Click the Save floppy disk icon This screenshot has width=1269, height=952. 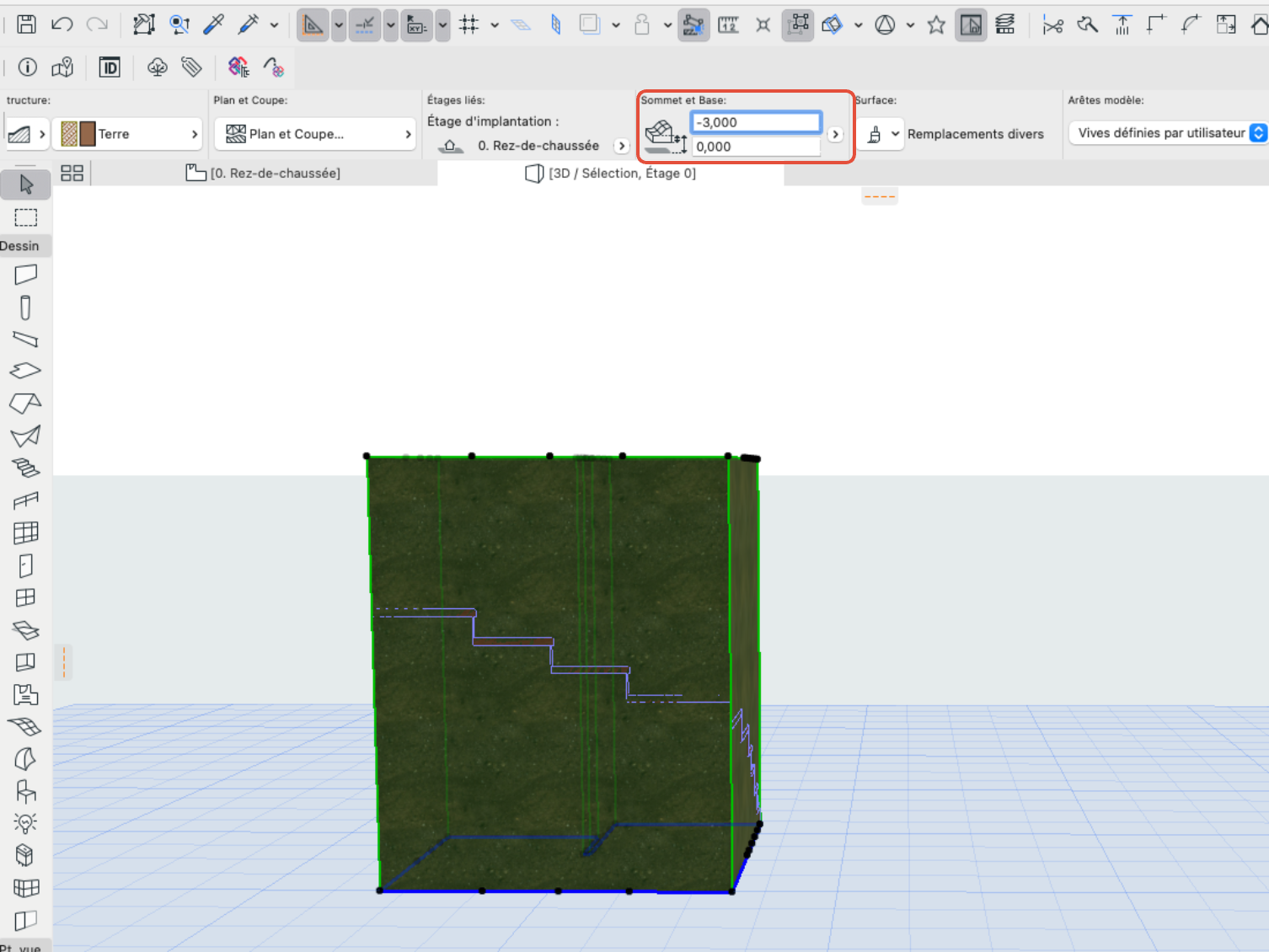[26, 24]
